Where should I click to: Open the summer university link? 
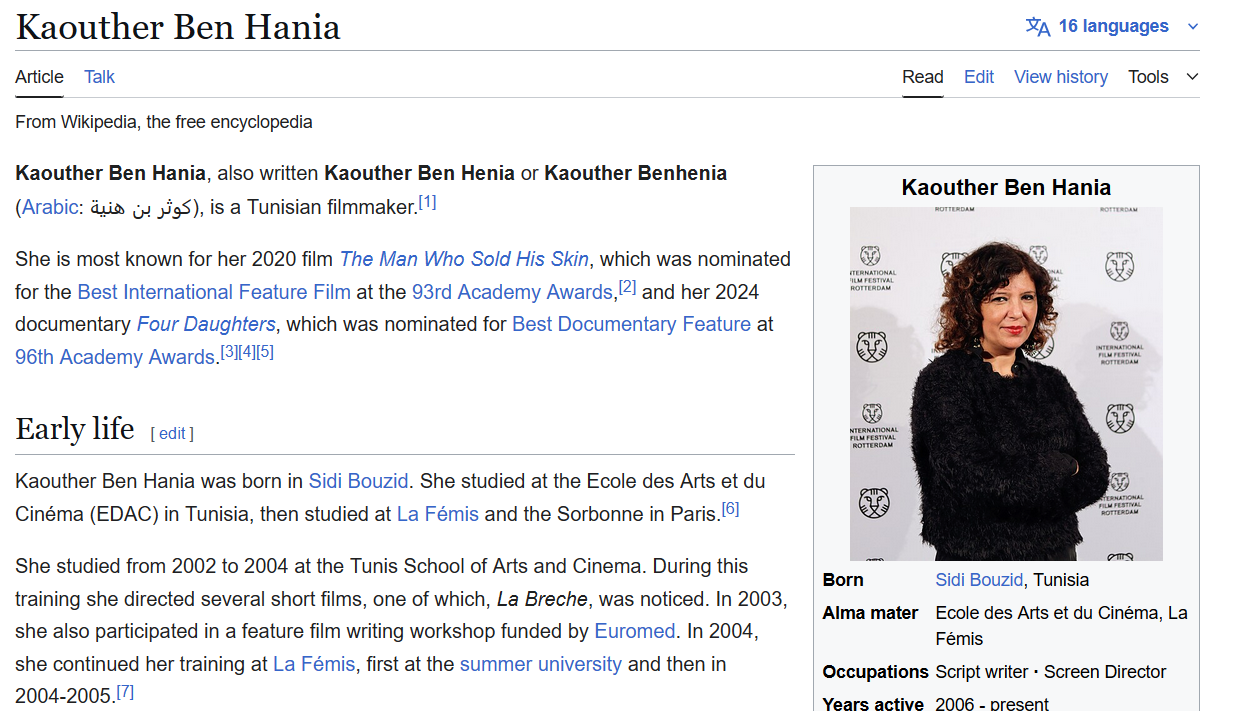click(x=541, y=664)
